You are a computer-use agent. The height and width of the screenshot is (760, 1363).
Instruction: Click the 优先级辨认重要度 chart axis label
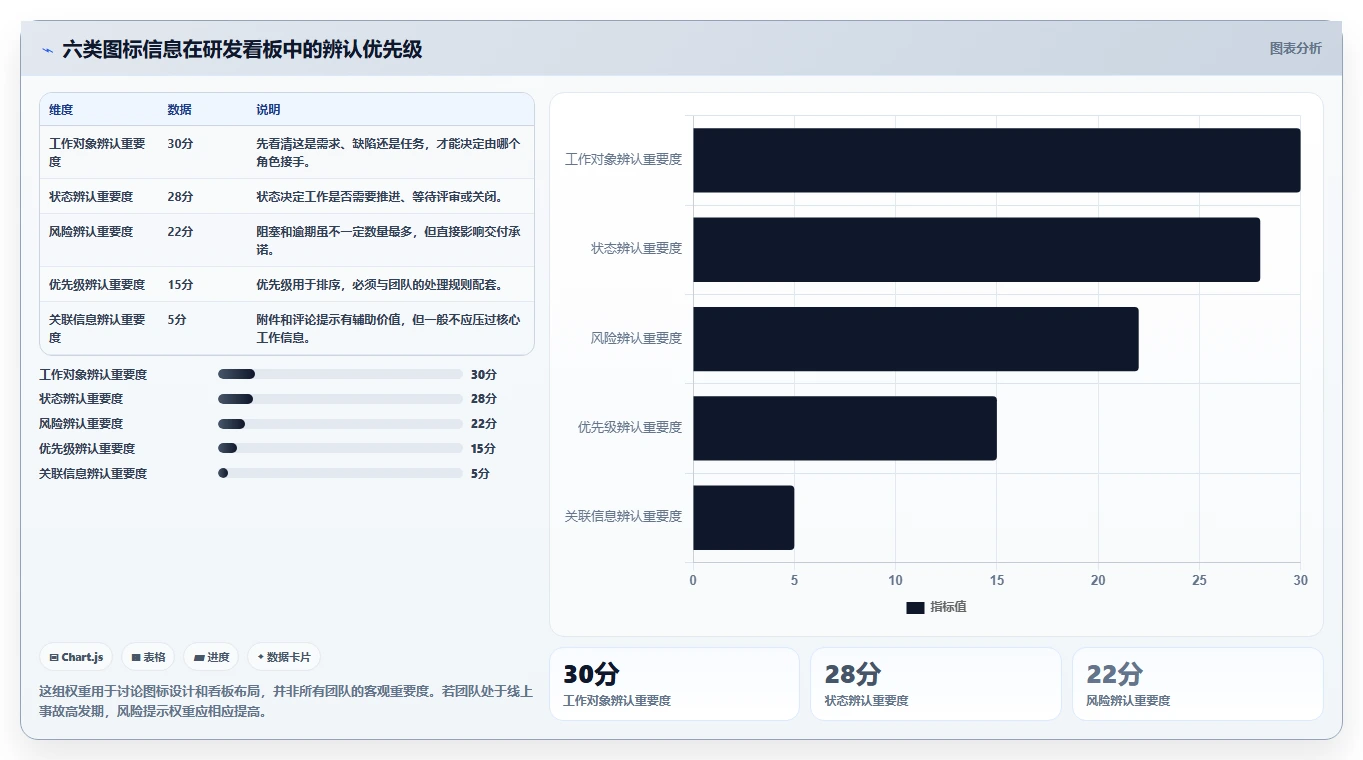click(x=630, y=428)
